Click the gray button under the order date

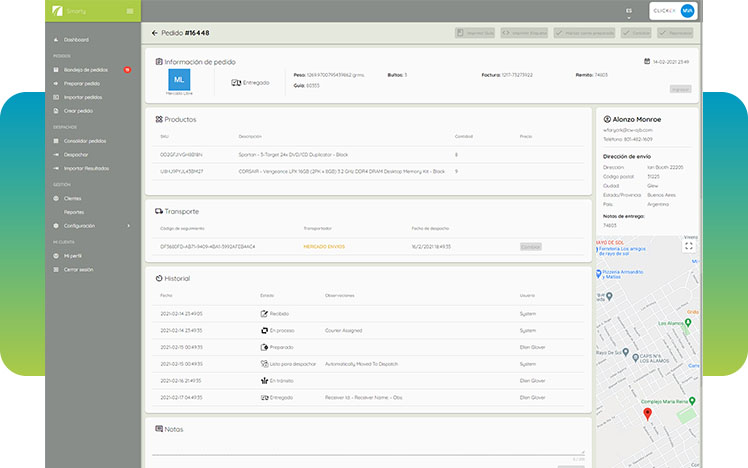click(x=680, y=89)
